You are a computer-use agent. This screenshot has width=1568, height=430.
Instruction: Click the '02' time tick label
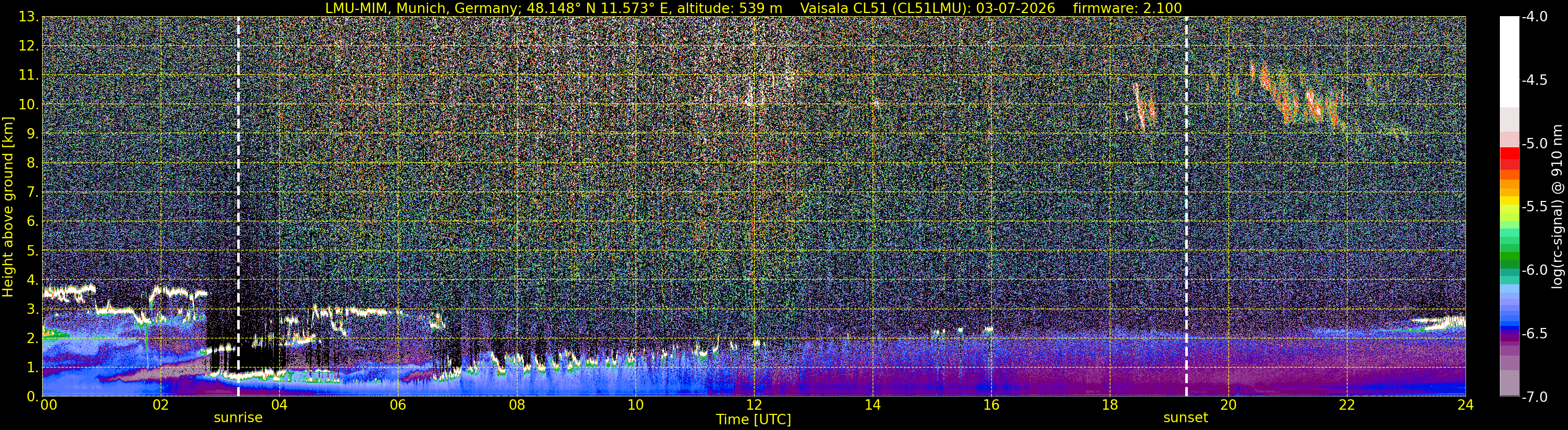[x=160, y=404]
